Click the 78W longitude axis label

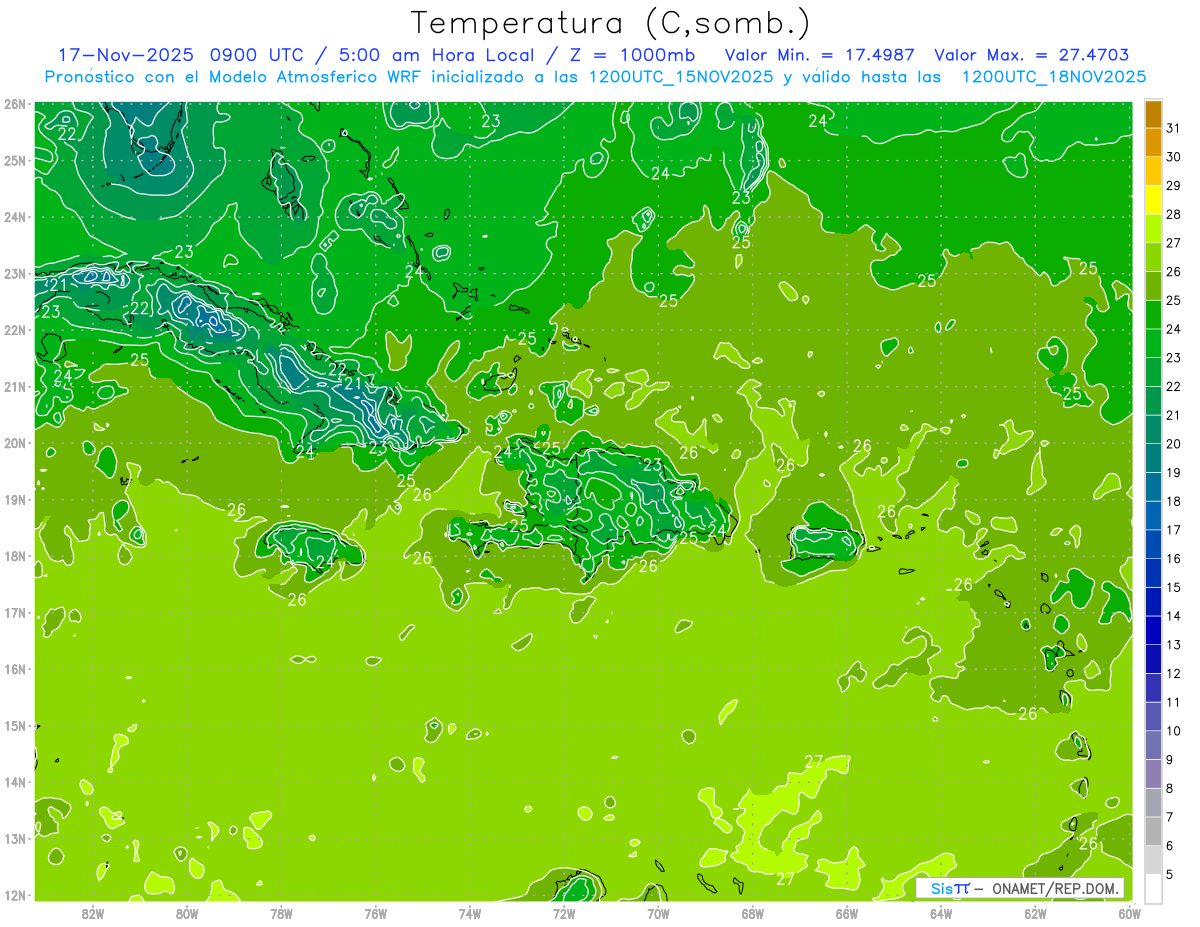click(x=281, y=913)
